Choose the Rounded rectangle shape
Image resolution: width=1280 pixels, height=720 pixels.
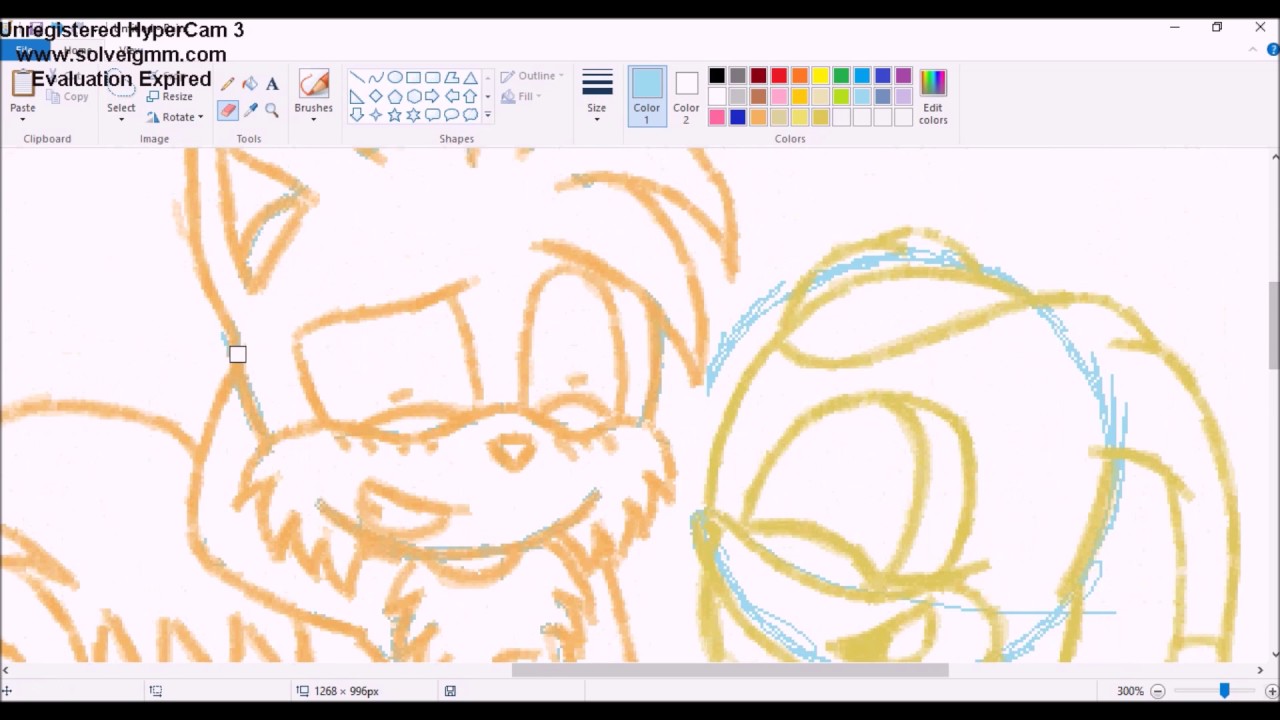[x=433, y=78]
